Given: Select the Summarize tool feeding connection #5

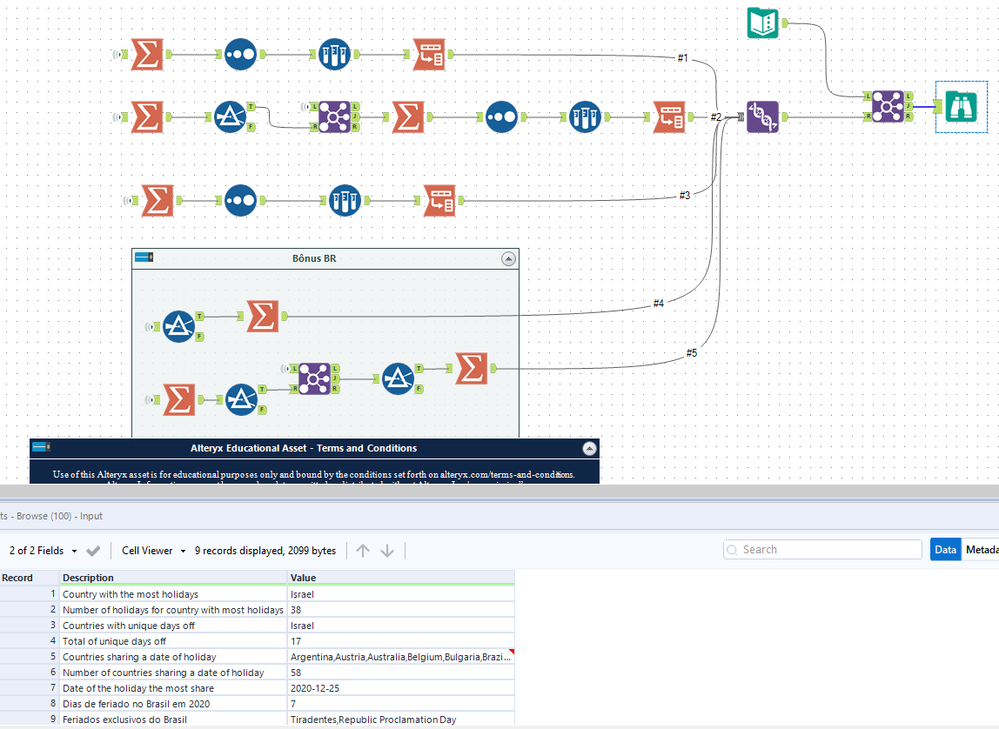Looking at the screenshot, I should 471,368.
